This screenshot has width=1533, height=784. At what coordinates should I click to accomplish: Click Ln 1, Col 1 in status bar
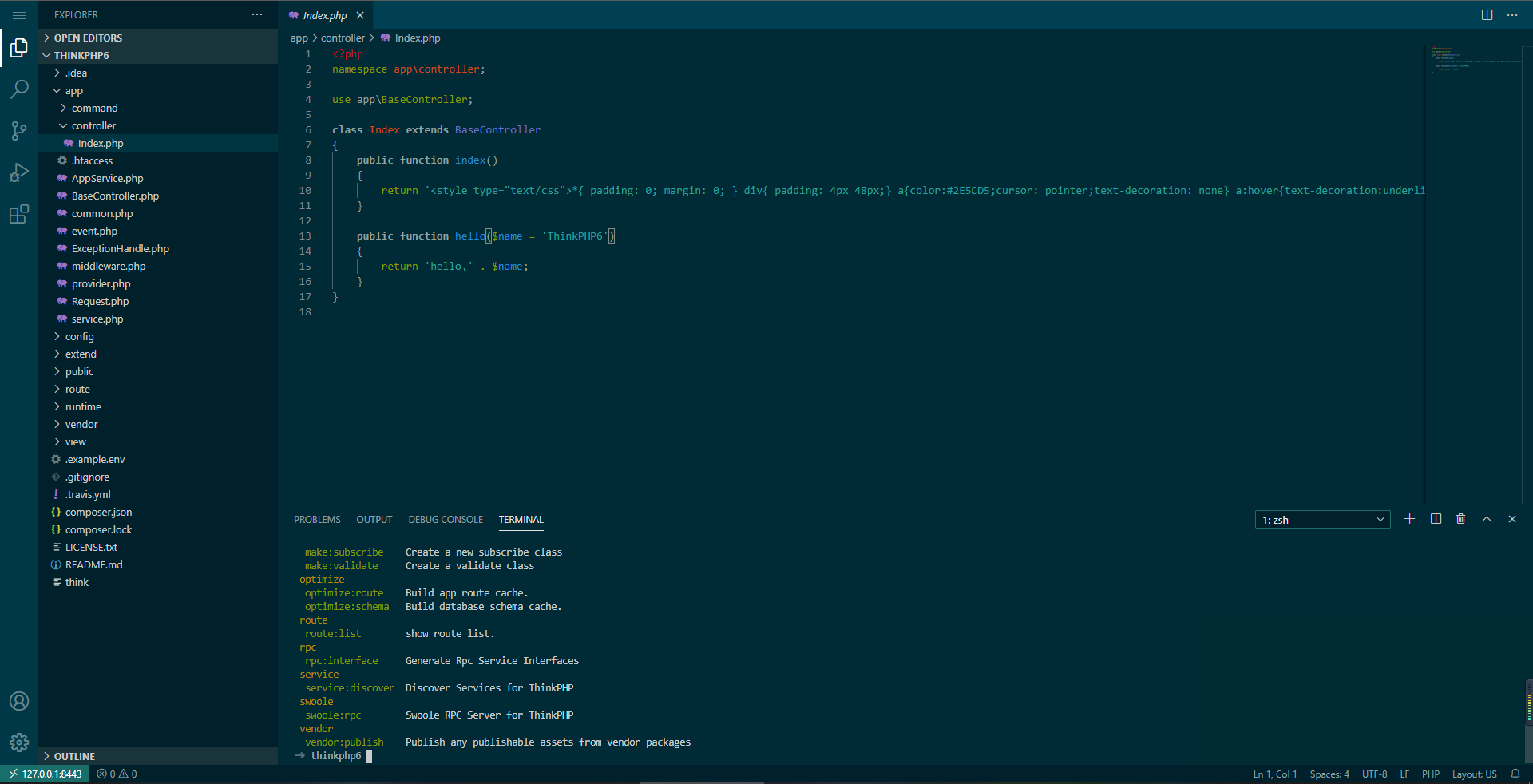(1274, 774)
